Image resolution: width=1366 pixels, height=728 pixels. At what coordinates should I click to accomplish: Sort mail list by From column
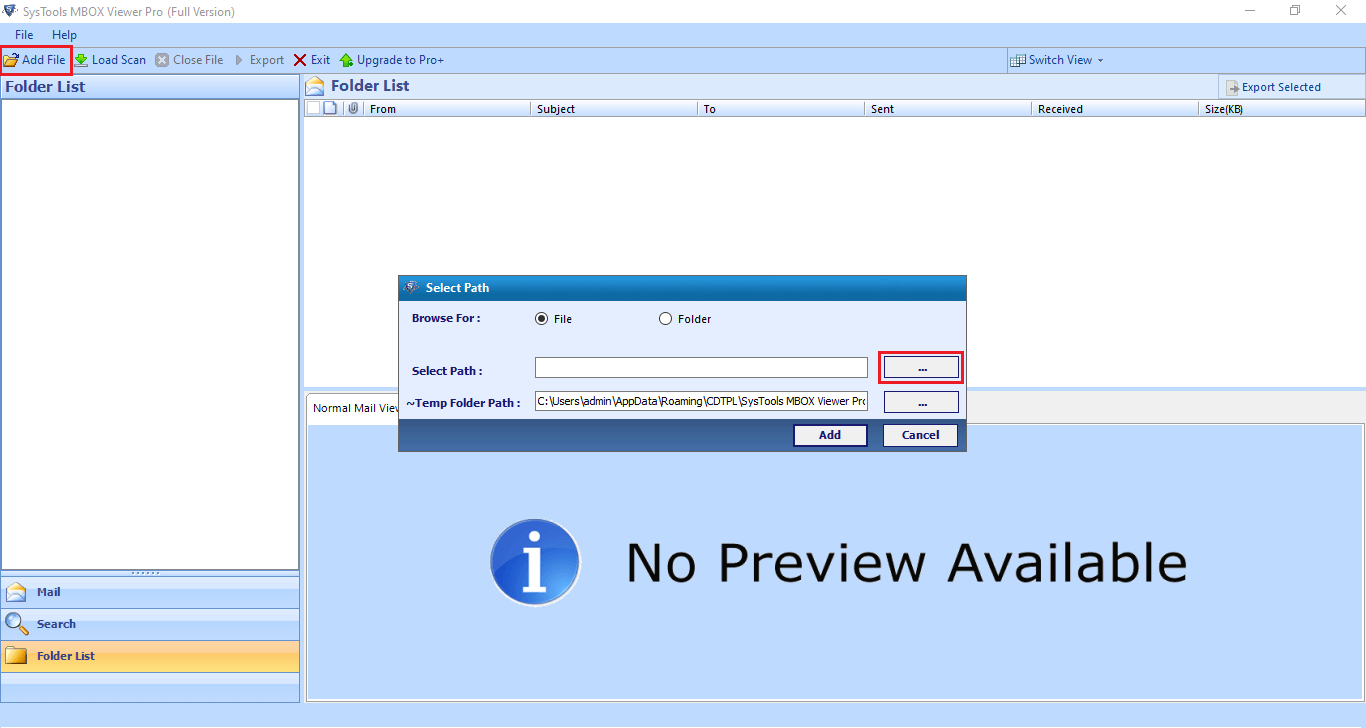(447, 109)
